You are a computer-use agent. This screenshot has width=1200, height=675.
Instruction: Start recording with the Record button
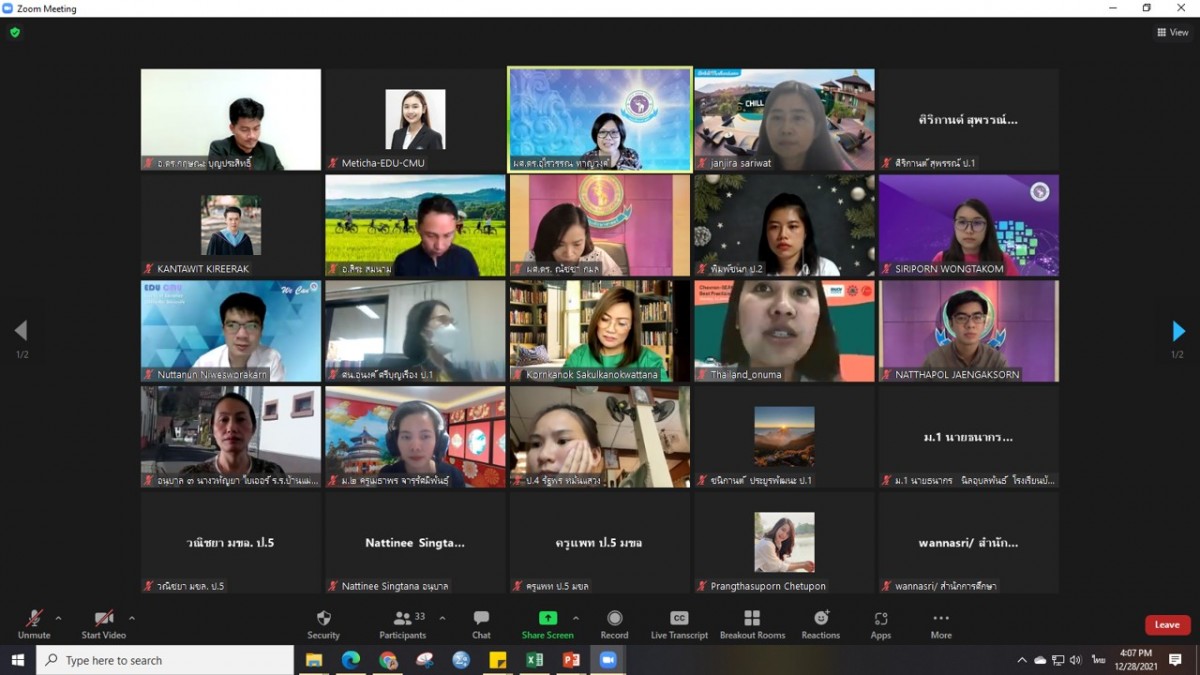point(614,619)
